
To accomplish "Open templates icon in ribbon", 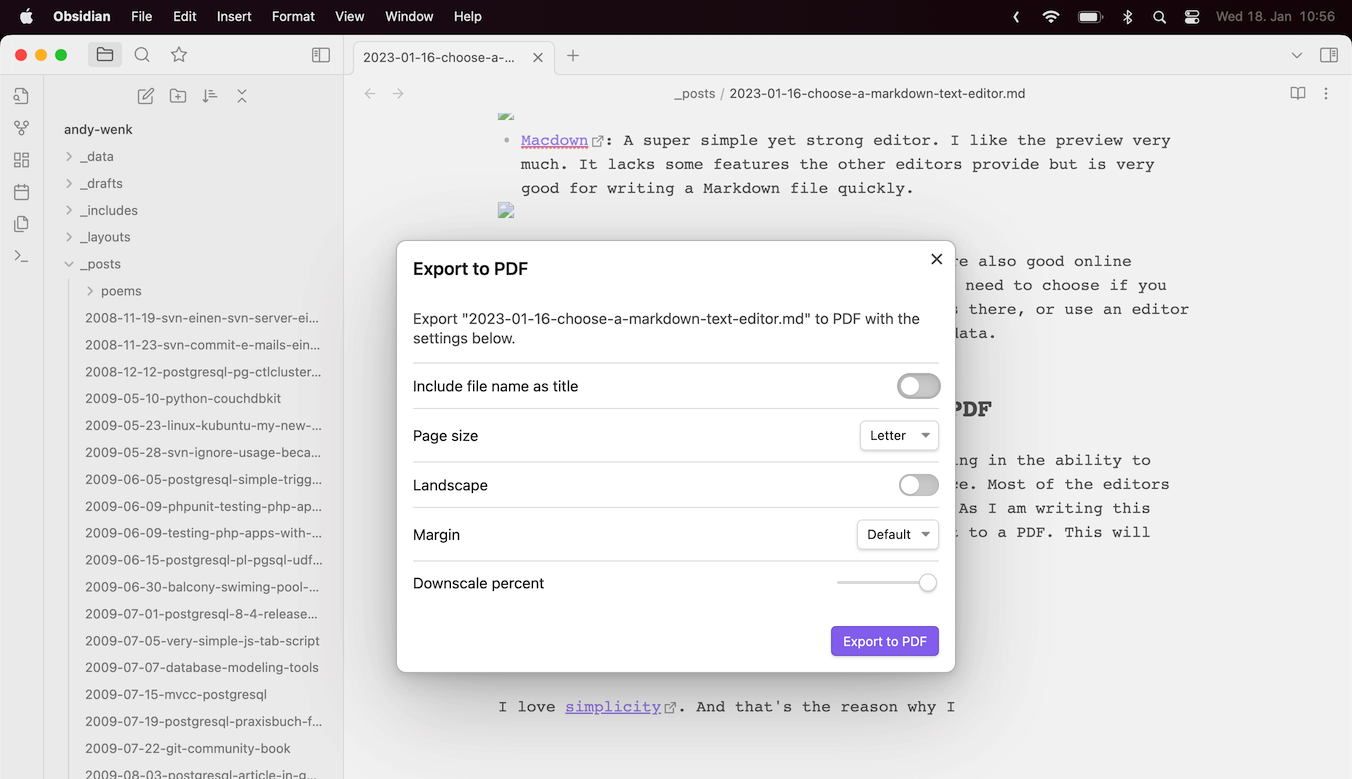I will tap(21, 224).
